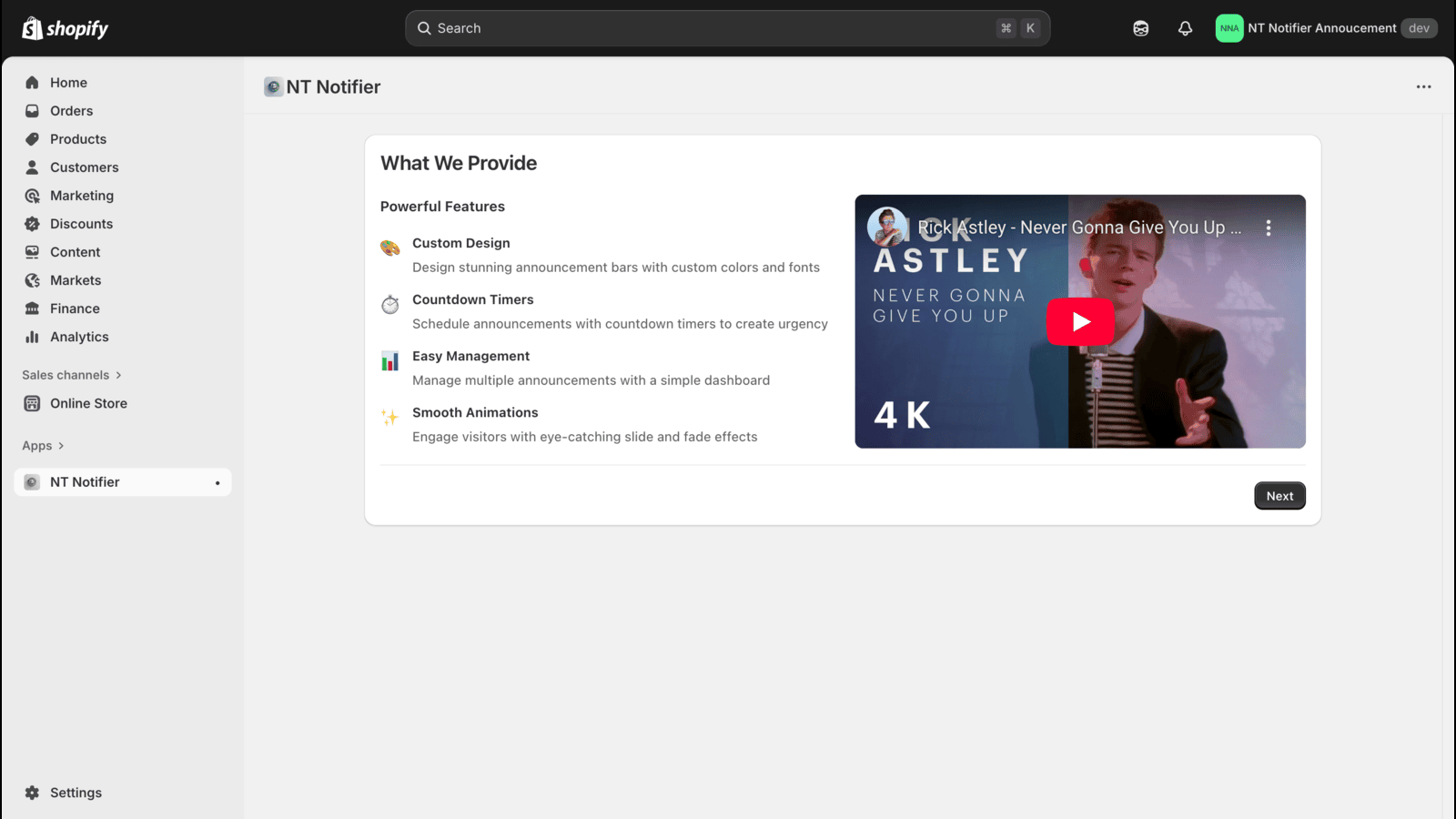Viewport: 1456px width, 819px height.
Task: Click the Custom Design palette icon
Action: click(390, 248)
